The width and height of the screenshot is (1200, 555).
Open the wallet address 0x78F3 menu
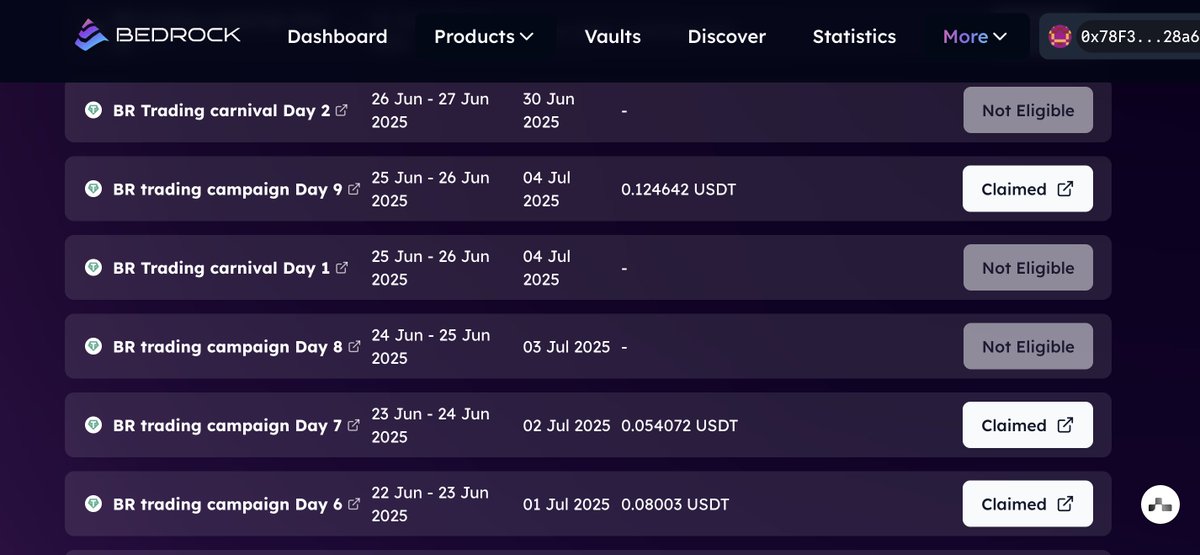tap(1120, 37)
